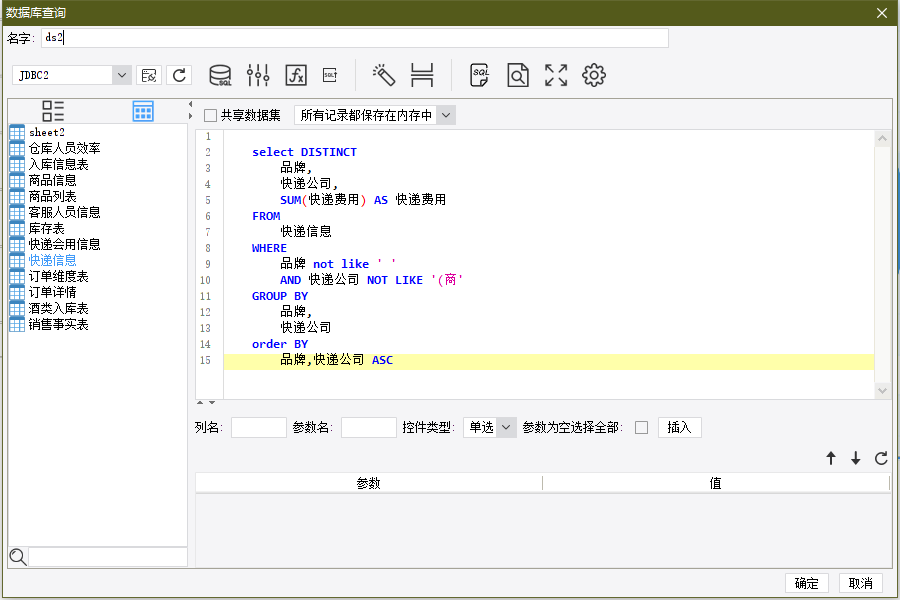Click the 参数名 input field
The image size is (900, 600).
(368, 428)
